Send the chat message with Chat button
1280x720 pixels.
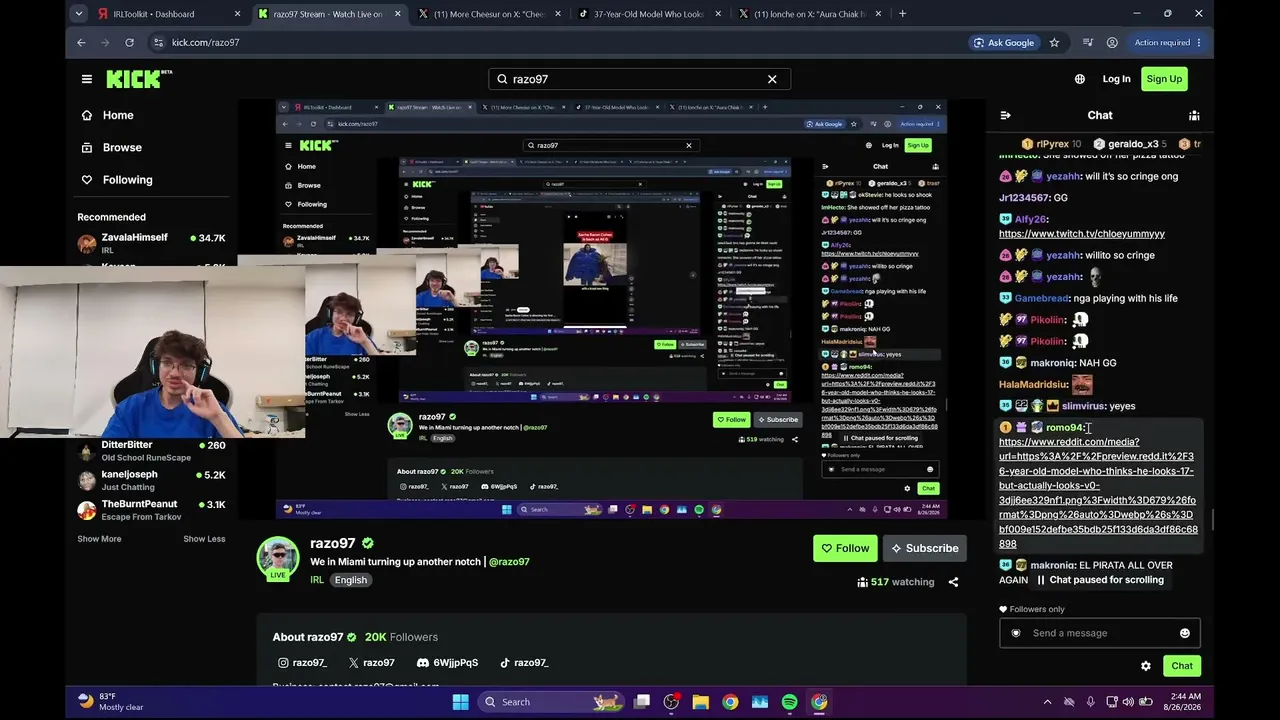coord(1182,666)
